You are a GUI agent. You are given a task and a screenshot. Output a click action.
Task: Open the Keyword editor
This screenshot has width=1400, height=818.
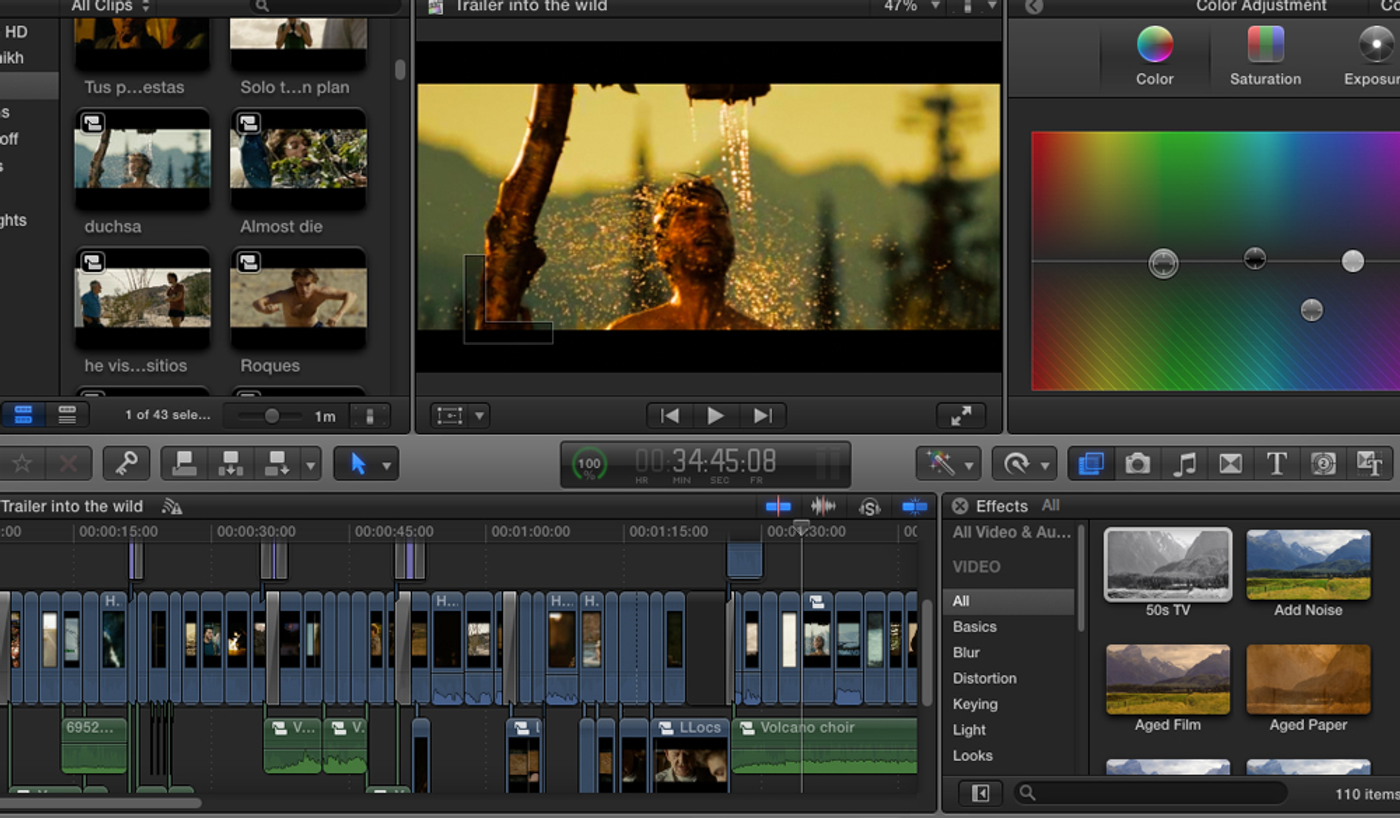(127, 463)
